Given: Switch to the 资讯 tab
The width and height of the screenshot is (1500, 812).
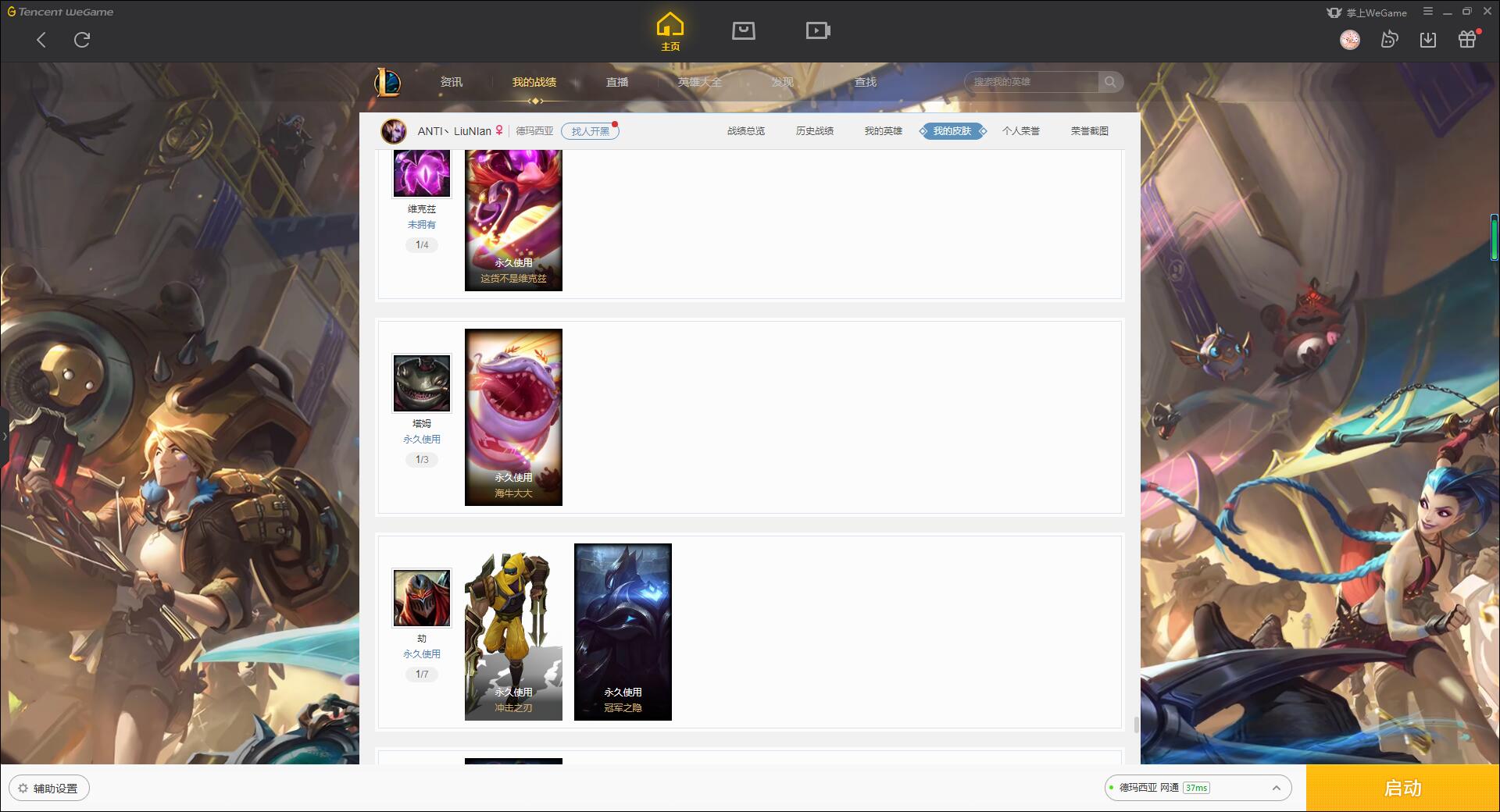Looking at the screenshot, I should click(451, 82).
